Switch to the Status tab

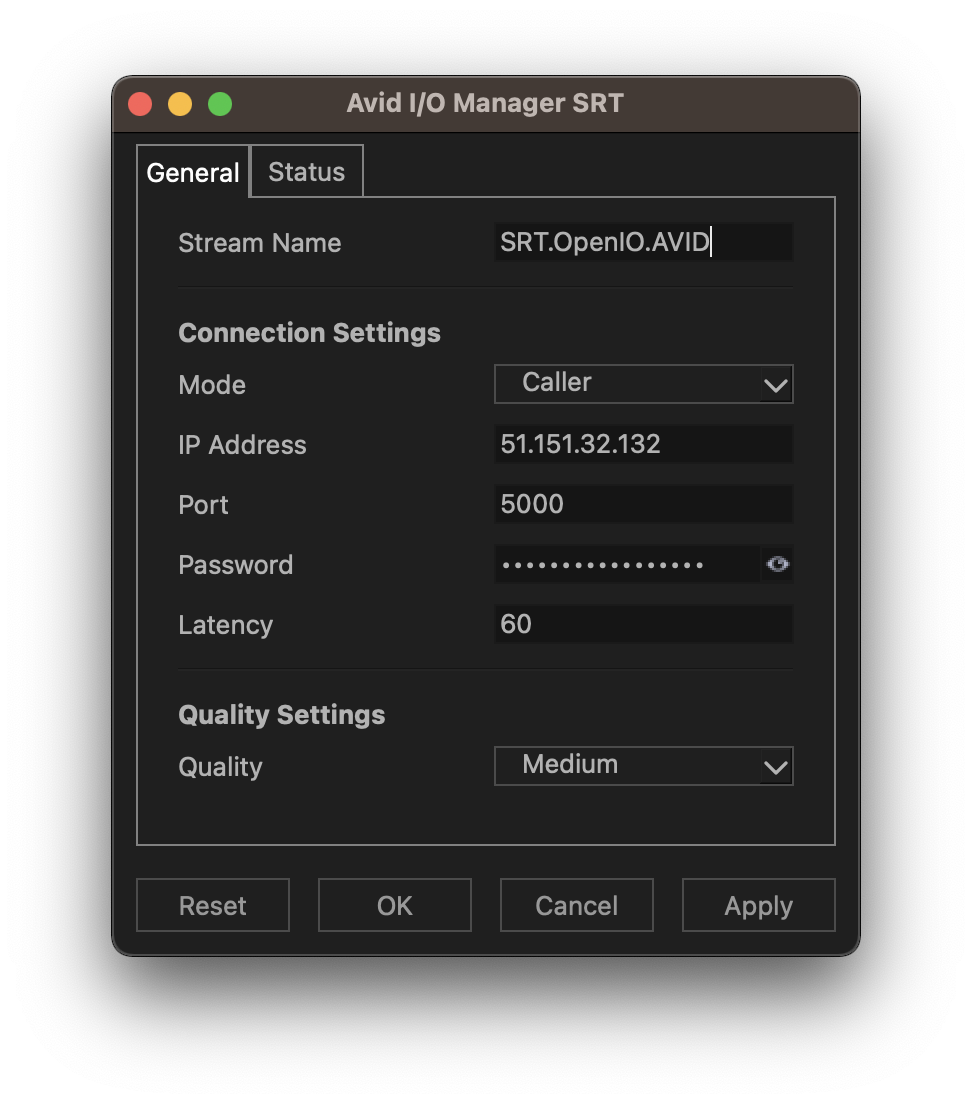[305, 171]
